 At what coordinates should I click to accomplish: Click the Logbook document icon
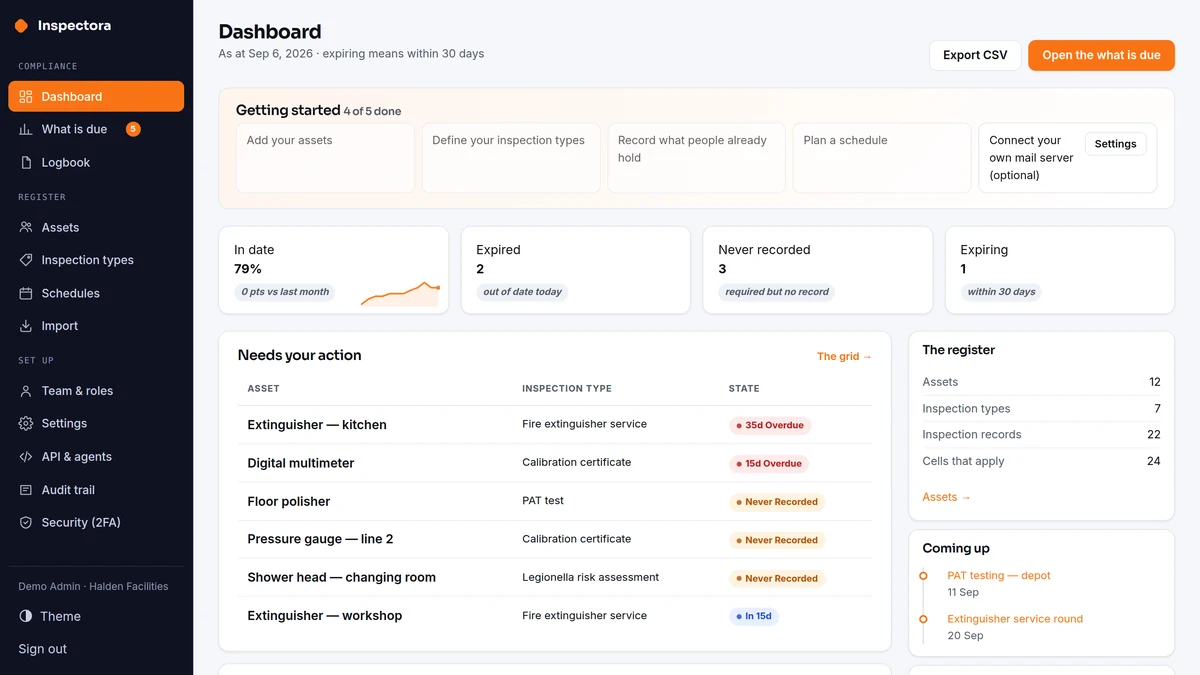point(26,162)
